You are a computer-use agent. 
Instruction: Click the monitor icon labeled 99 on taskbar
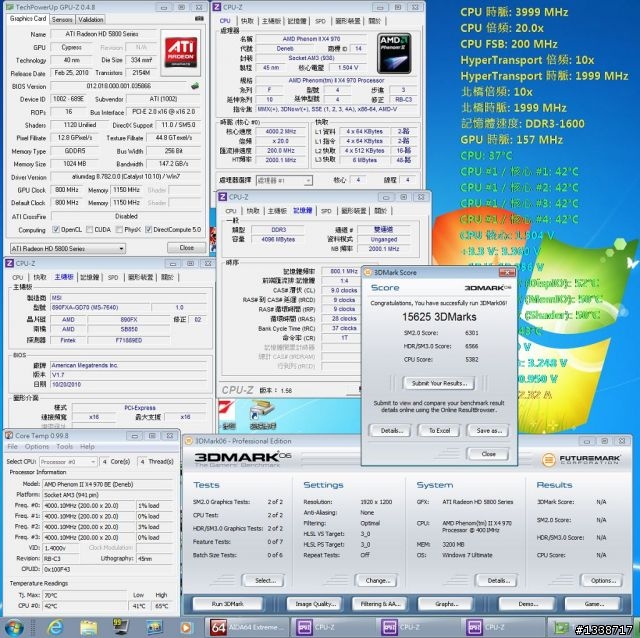120,627
